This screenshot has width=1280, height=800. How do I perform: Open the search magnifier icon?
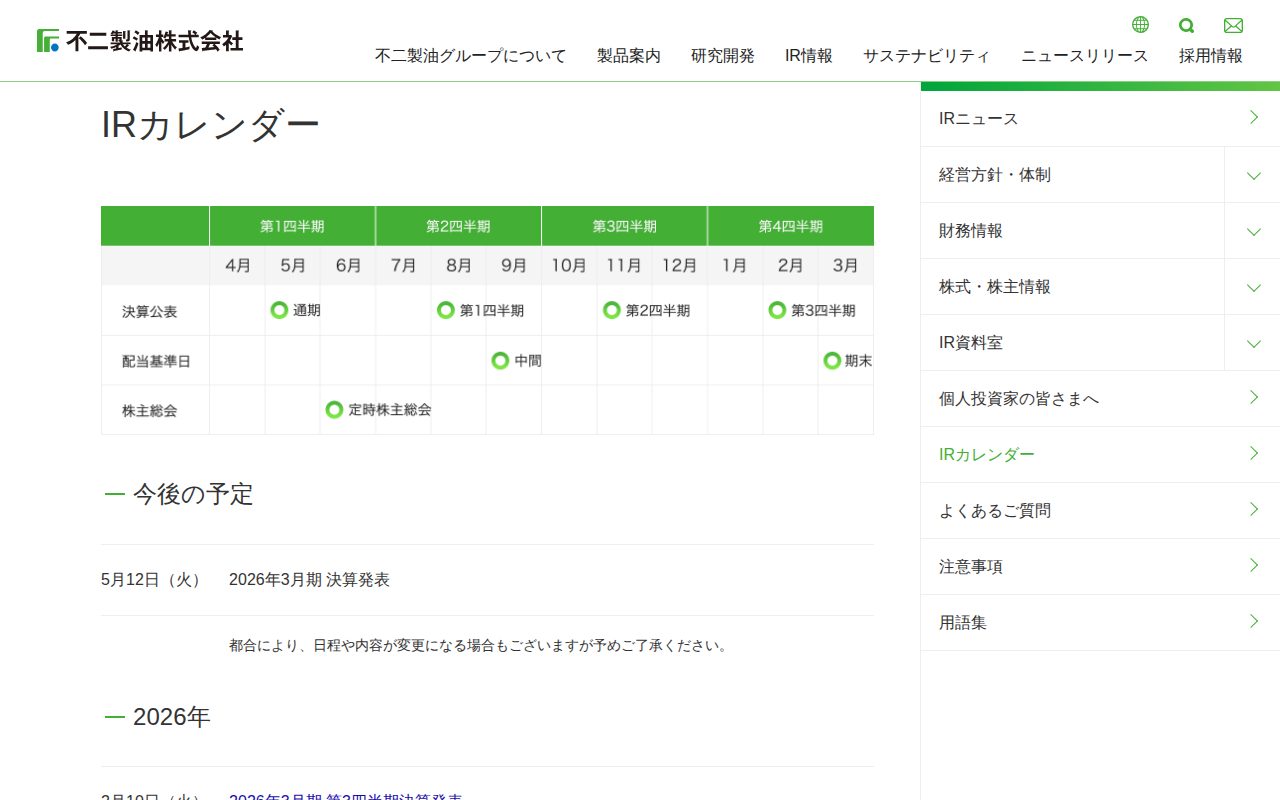[1187, 26]
